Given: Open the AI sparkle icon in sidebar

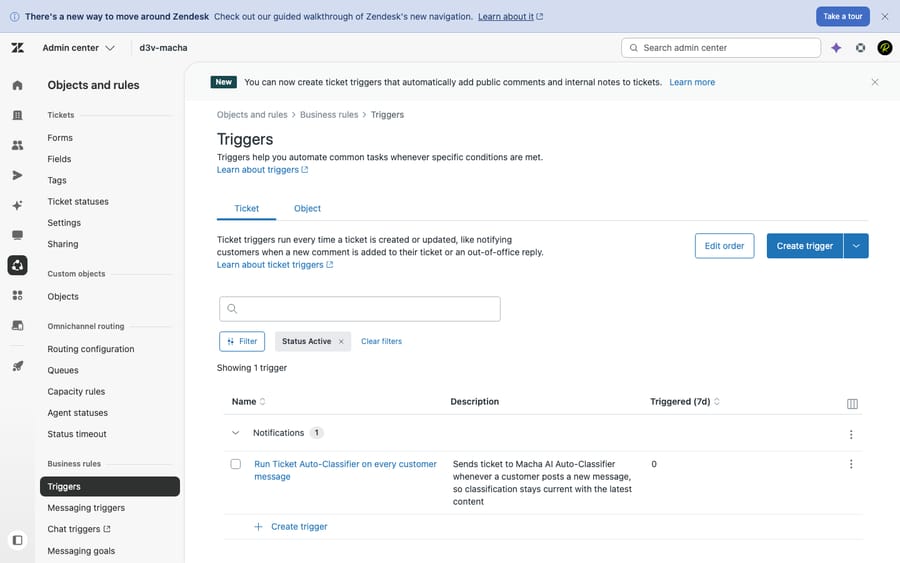Looking at the screenshot, I should pyautogui.click(x=17, y=205).
